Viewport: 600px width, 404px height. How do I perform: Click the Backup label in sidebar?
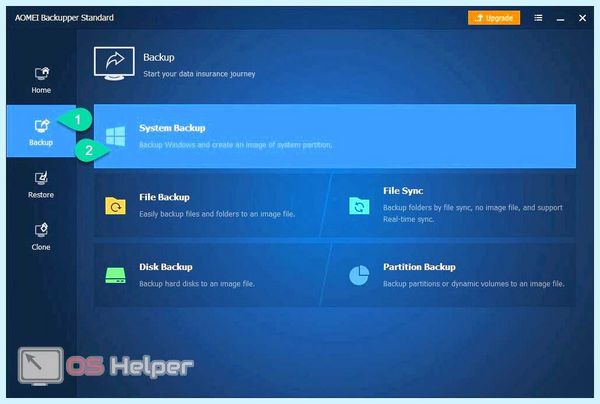tap(41, 142)
